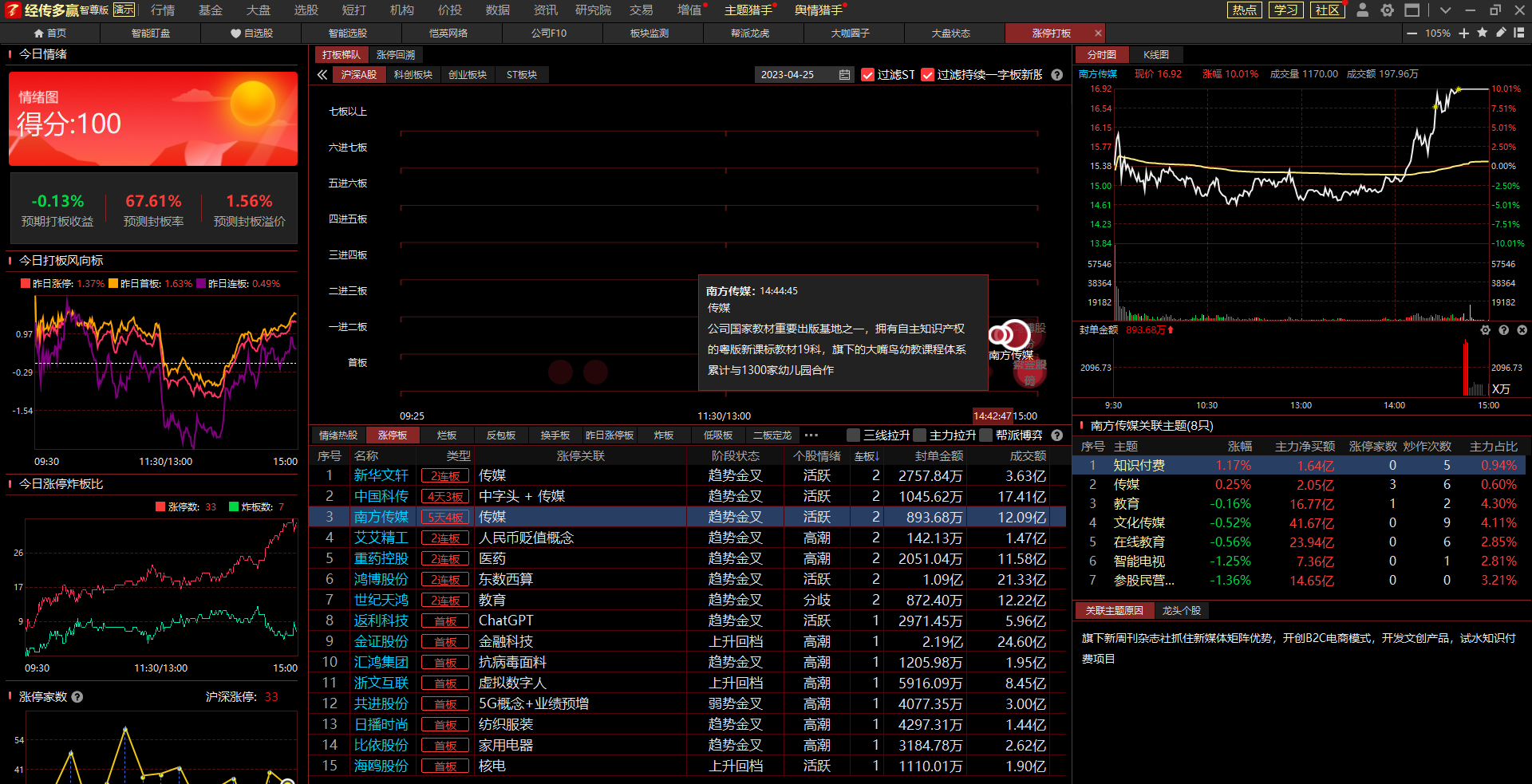1532x784 pixels.
Task: Switch to the 情绪热股 tab
Action: [338, 435]
